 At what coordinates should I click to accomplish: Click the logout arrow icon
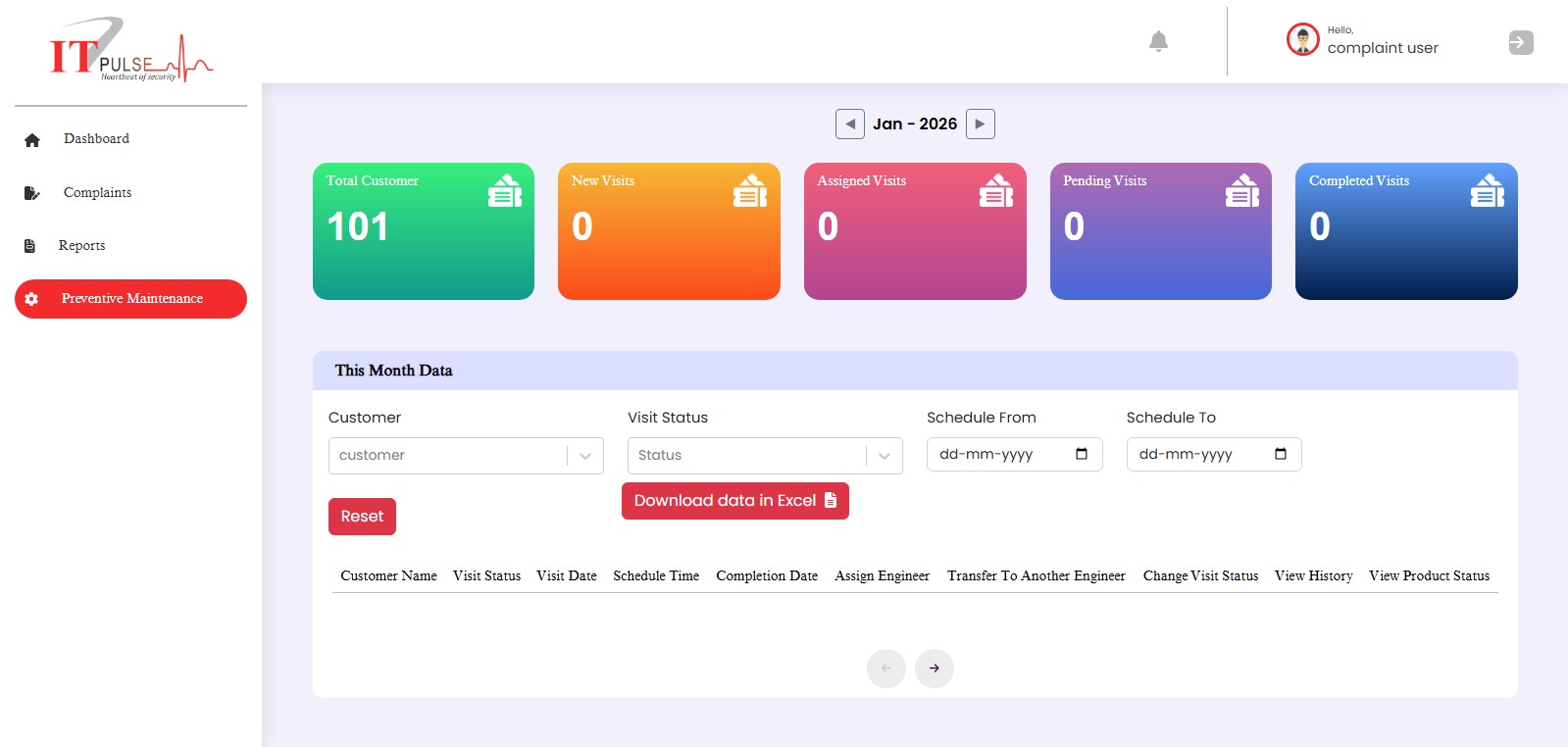pos(1520,42)
